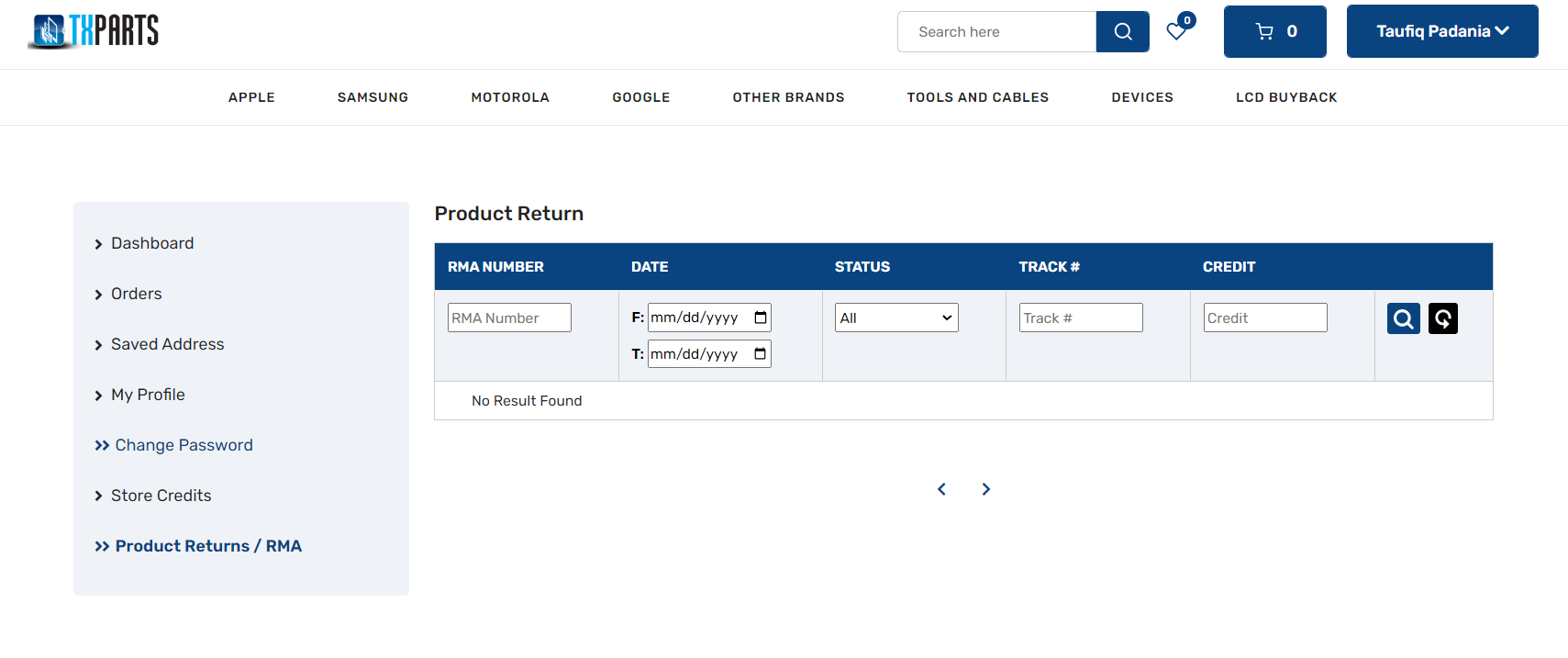Focus the RMA Number filter field
1568x658 pixels.
coord(509,318)
